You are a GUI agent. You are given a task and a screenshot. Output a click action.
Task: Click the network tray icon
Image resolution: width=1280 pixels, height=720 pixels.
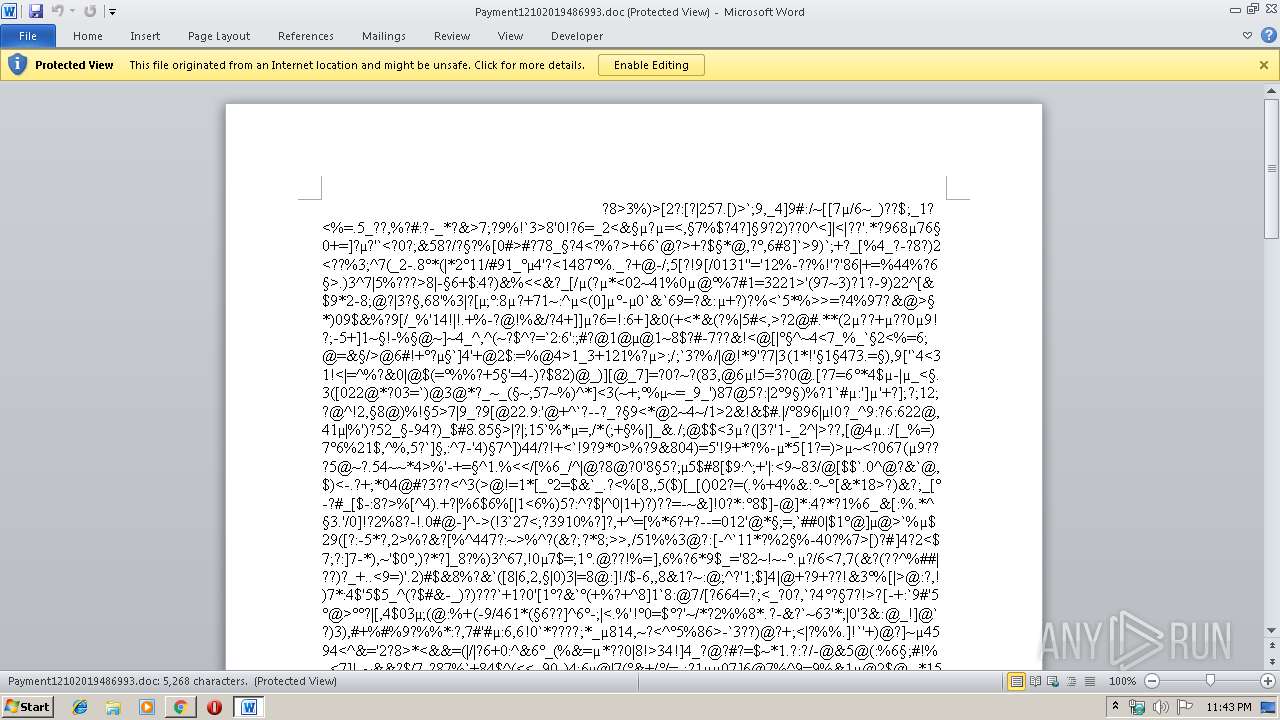[x=1137, y=707]
